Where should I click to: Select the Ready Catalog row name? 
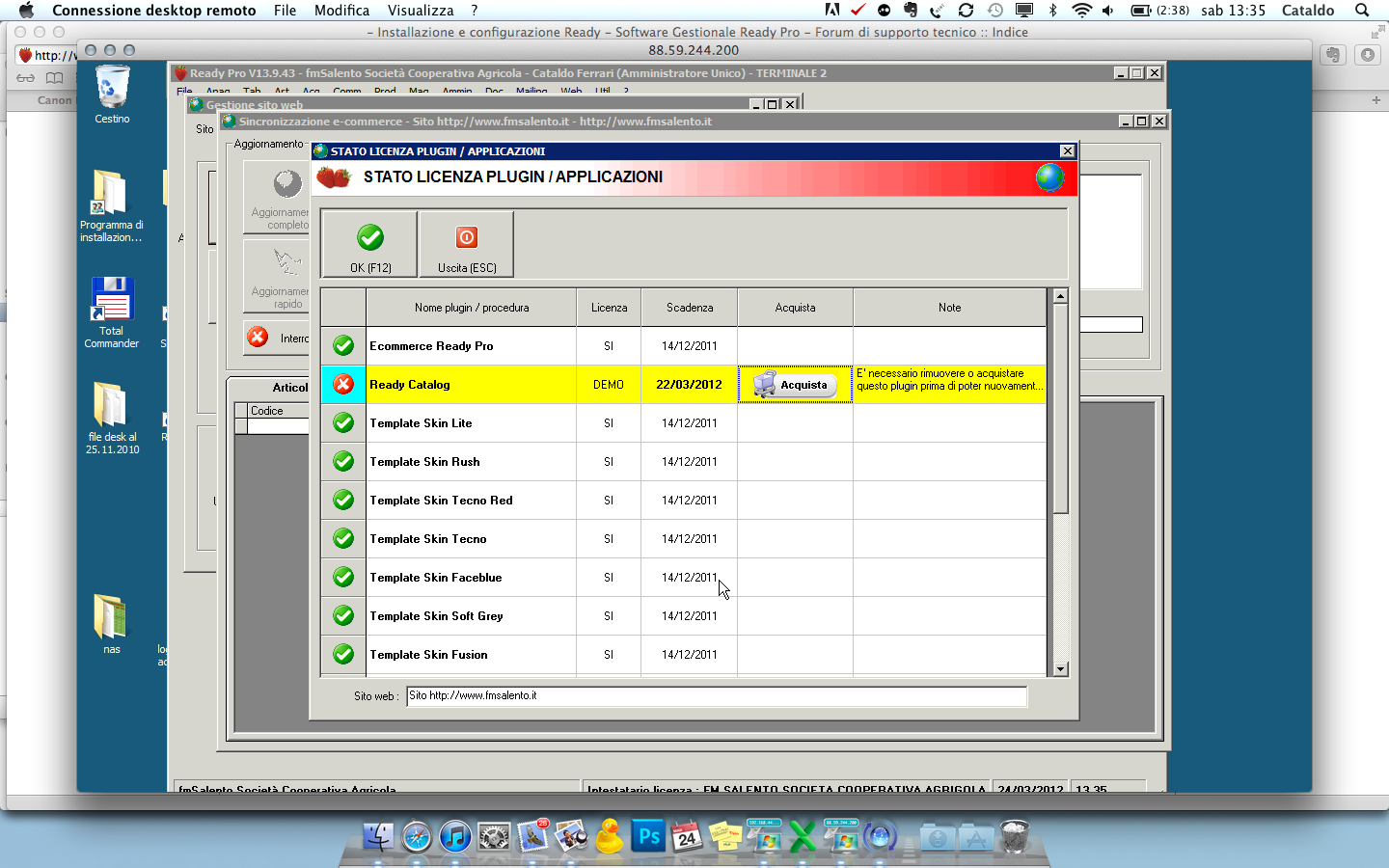pos(410,385)
